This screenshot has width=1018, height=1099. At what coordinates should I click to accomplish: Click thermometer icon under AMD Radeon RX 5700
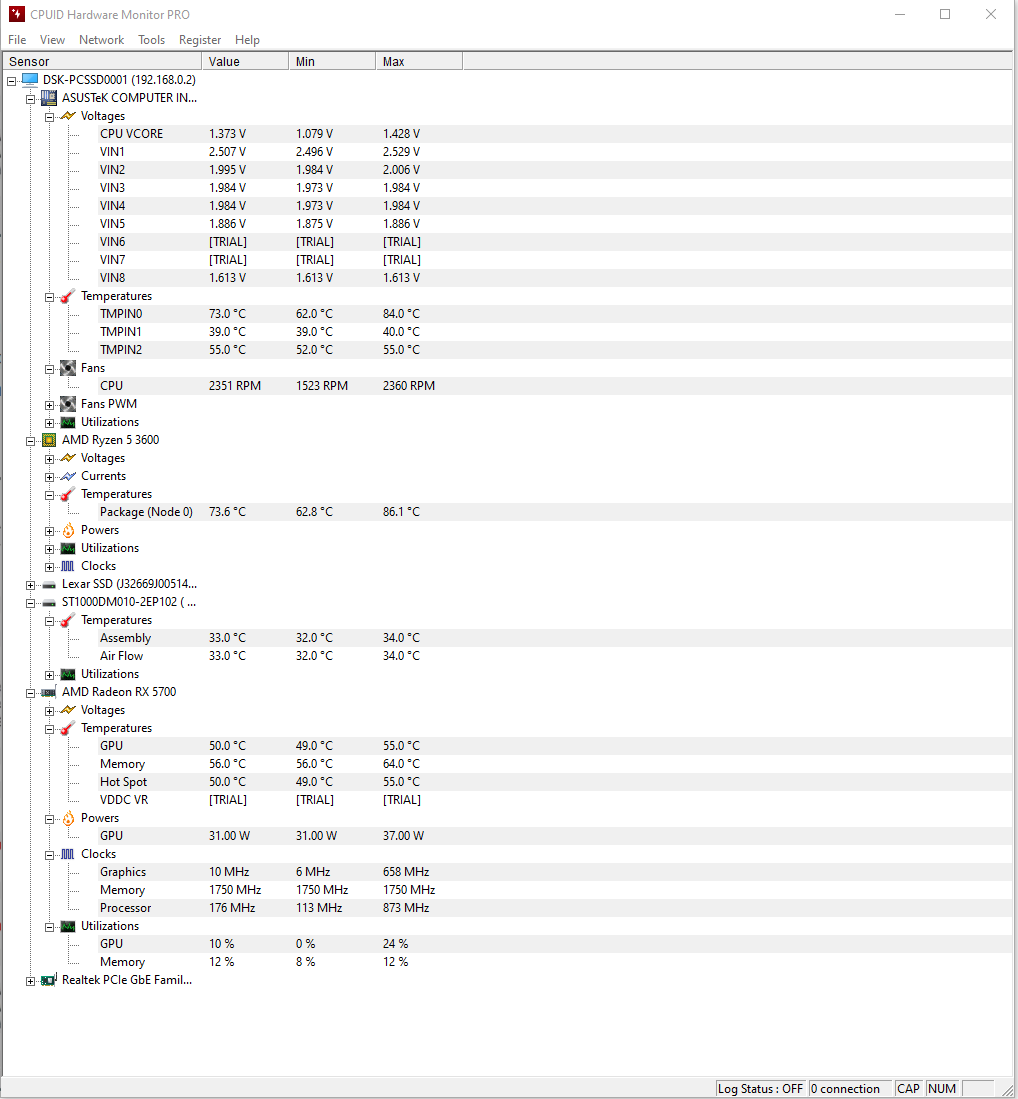coord(67,728)
